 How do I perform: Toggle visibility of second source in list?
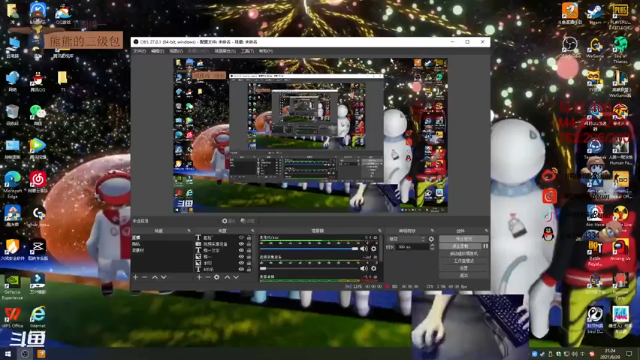pyautogui.click(x=241, y=244)
